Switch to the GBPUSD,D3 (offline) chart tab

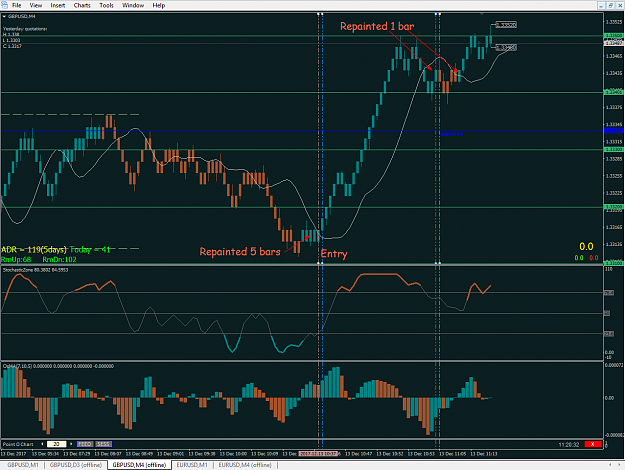pos(75,465)
